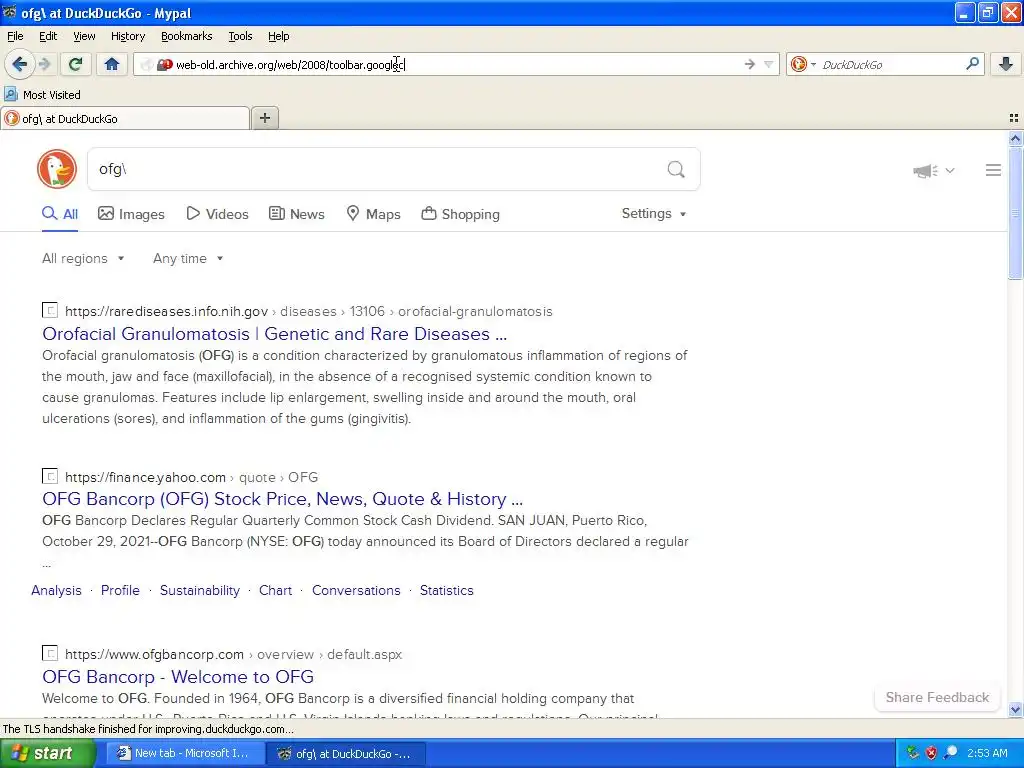Switch to Images results

[x=131, y=214]
